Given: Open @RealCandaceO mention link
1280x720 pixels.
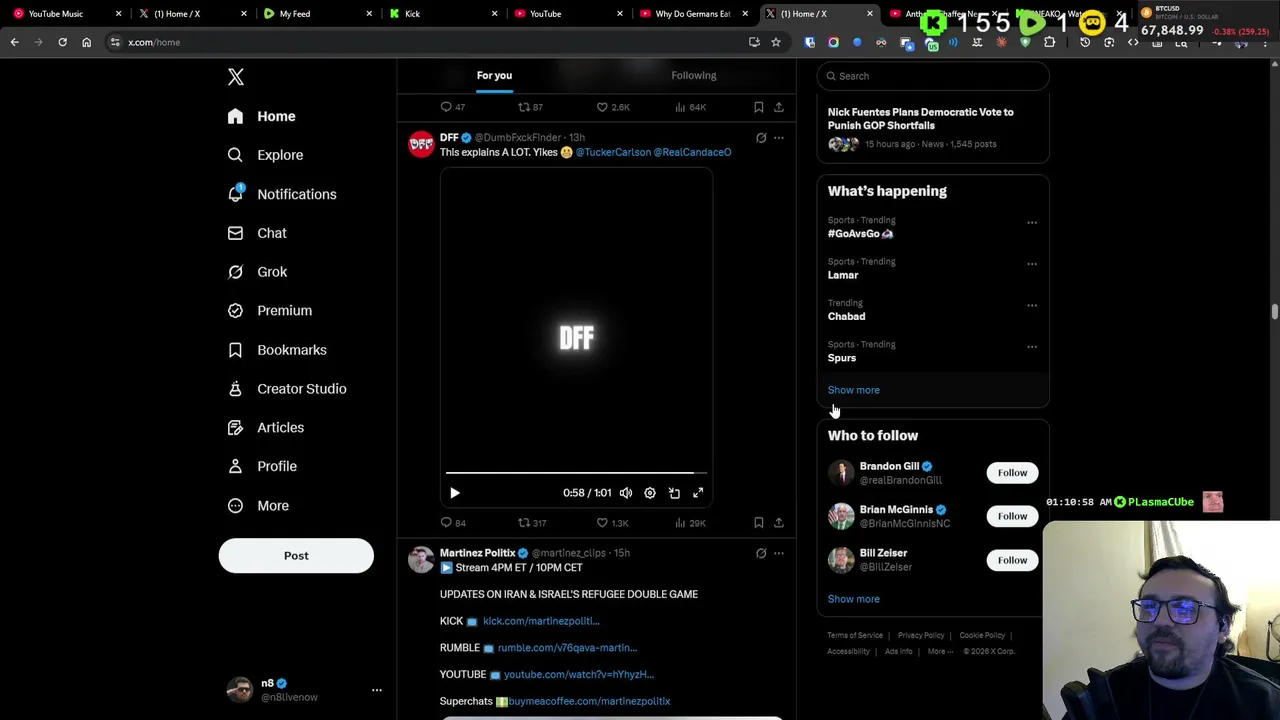Looking at the screenshot, I should click(x=693, y=152).
